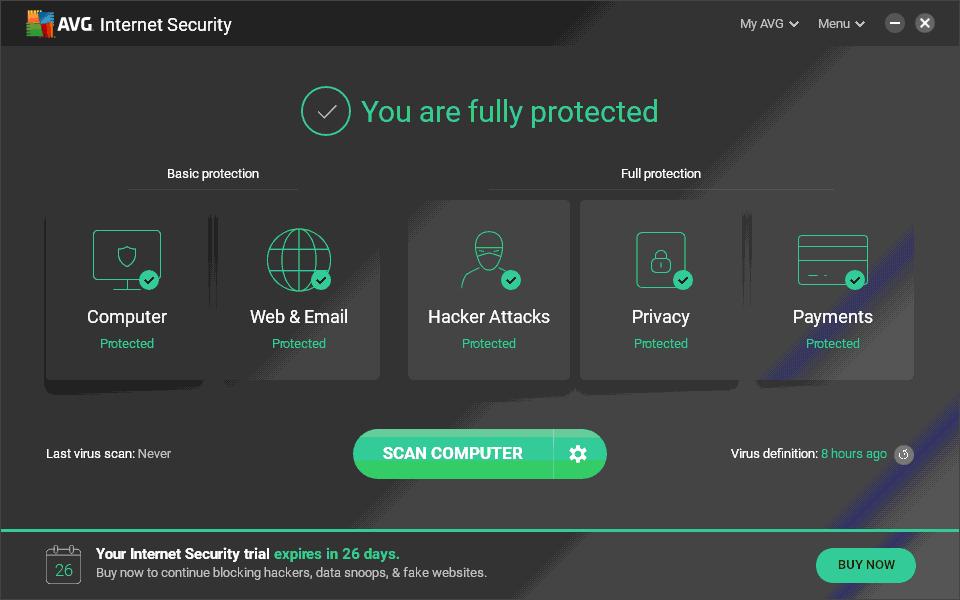Click the 8 hours ago virus definition link
Viewport: 960px width, 600px height.
click(853, 454)
